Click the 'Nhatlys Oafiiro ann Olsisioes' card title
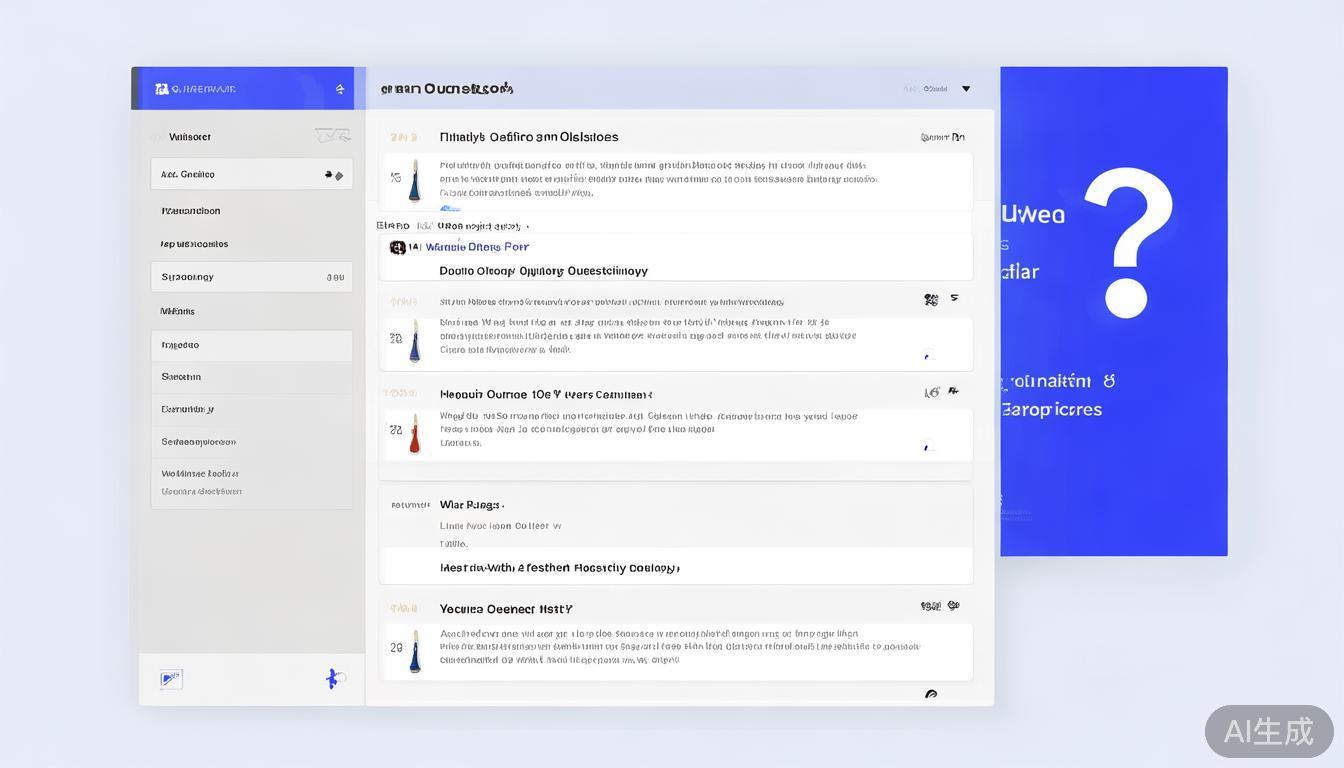Screen dimensions: 1344x768 click(x=529, y=137)
